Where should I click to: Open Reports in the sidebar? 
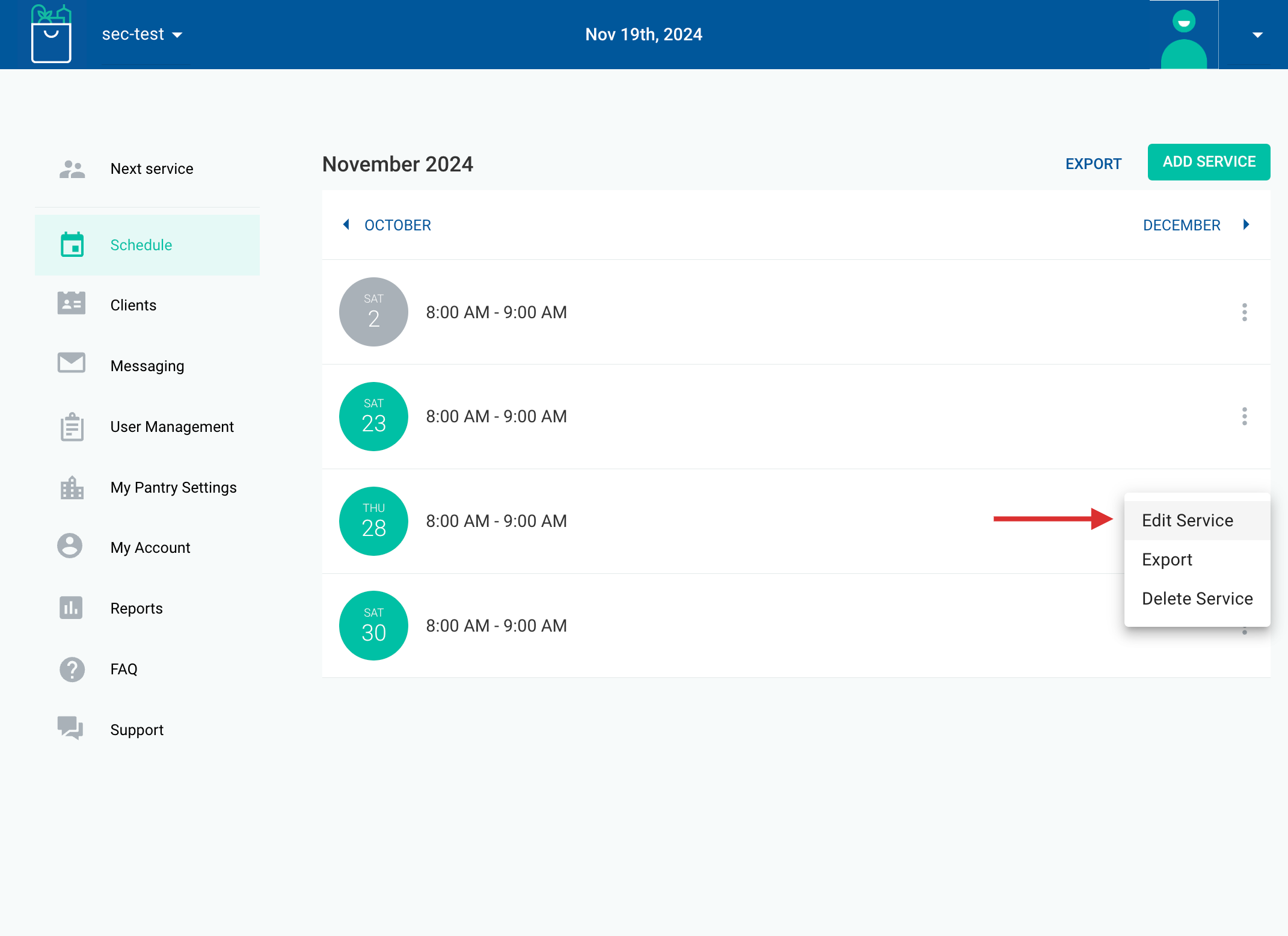pyautogui.click(x=147, y=608)
